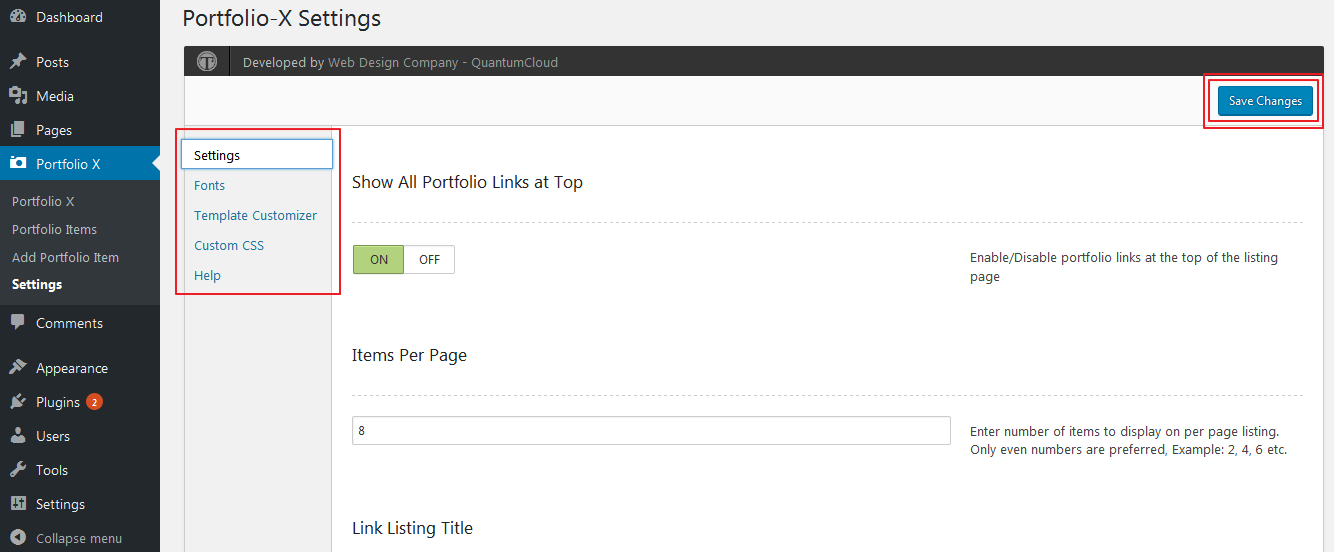1334x552 pixels.
Task: Click the Portfolio X camera icon
Action: 18,163
